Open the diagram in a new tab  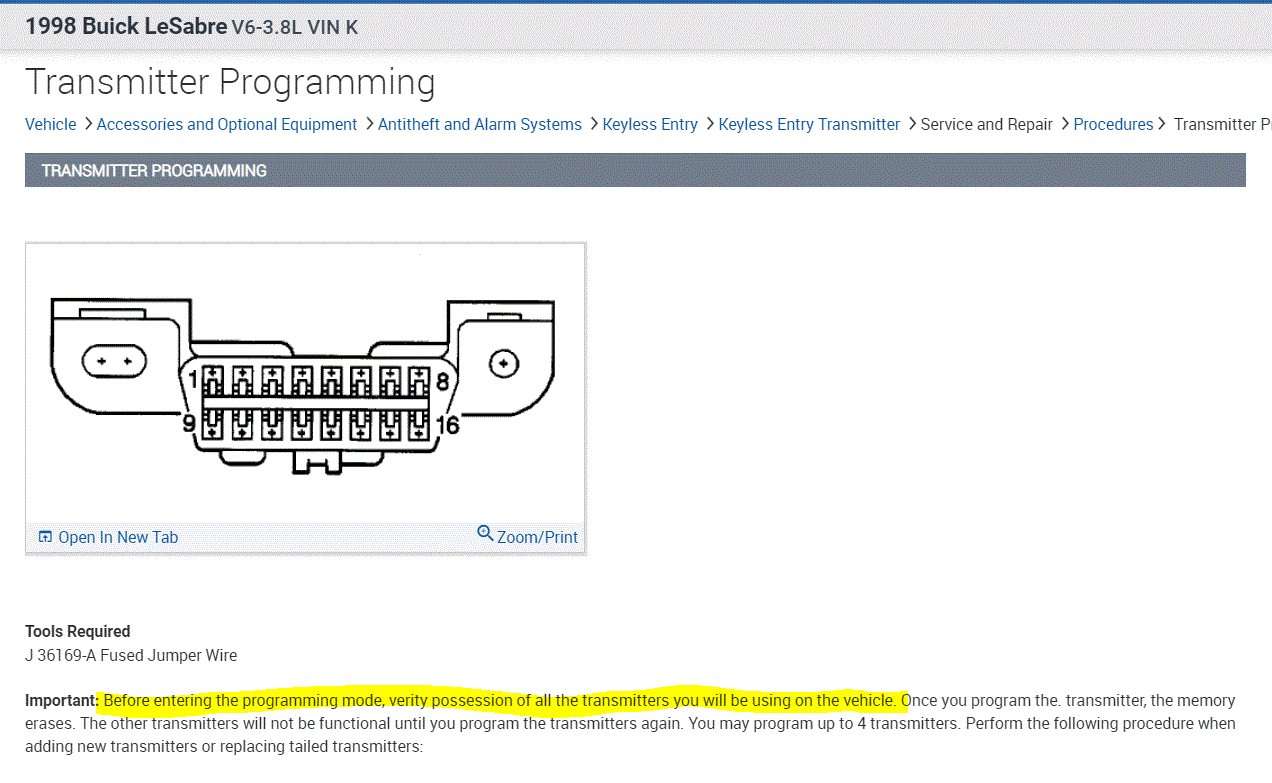pyautogui.click(x=118, y=537)
